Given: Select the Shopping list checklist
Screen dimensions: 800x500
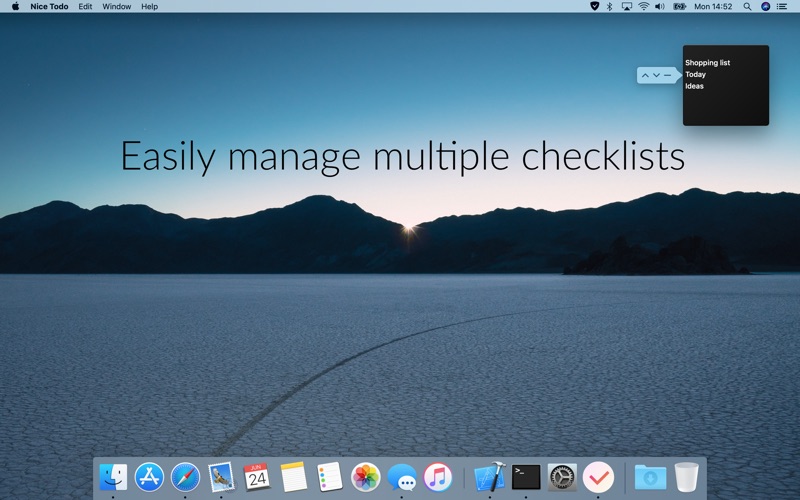Looking at the screenshot, I should coord(707,63).
